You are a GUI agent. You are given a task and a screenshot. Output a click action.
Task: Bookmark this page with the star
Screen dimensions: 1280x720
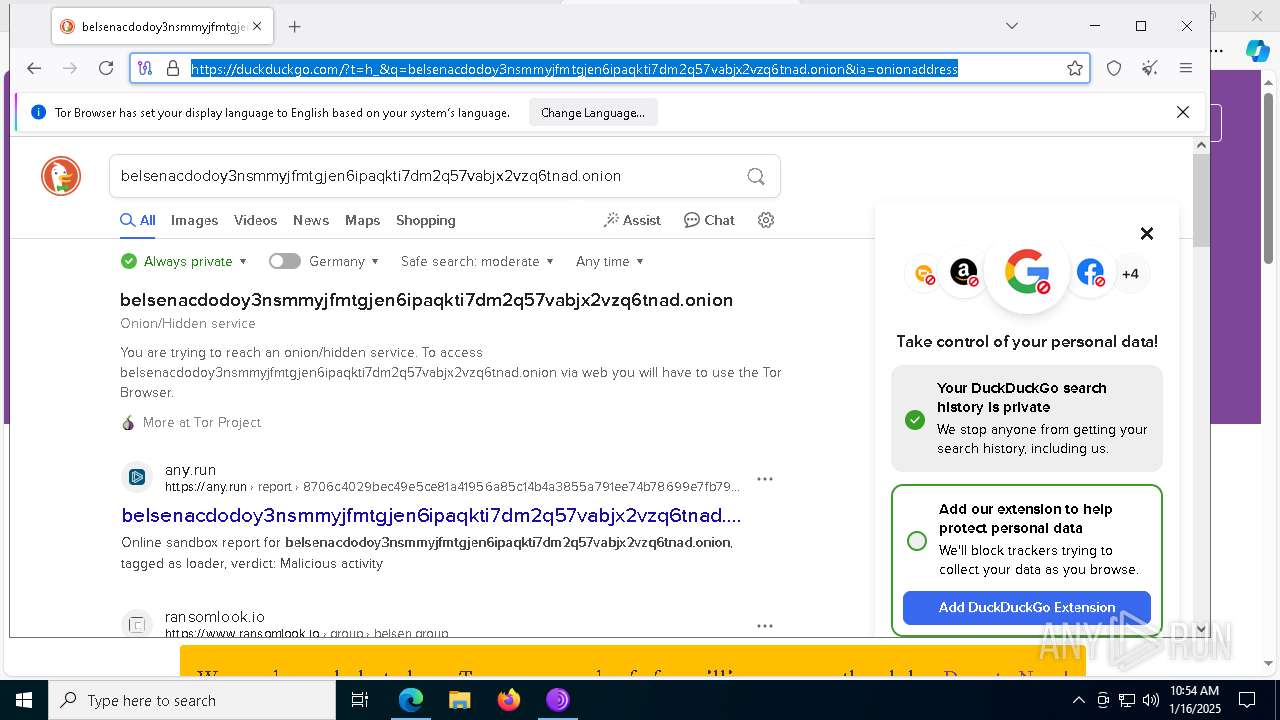1075,68
